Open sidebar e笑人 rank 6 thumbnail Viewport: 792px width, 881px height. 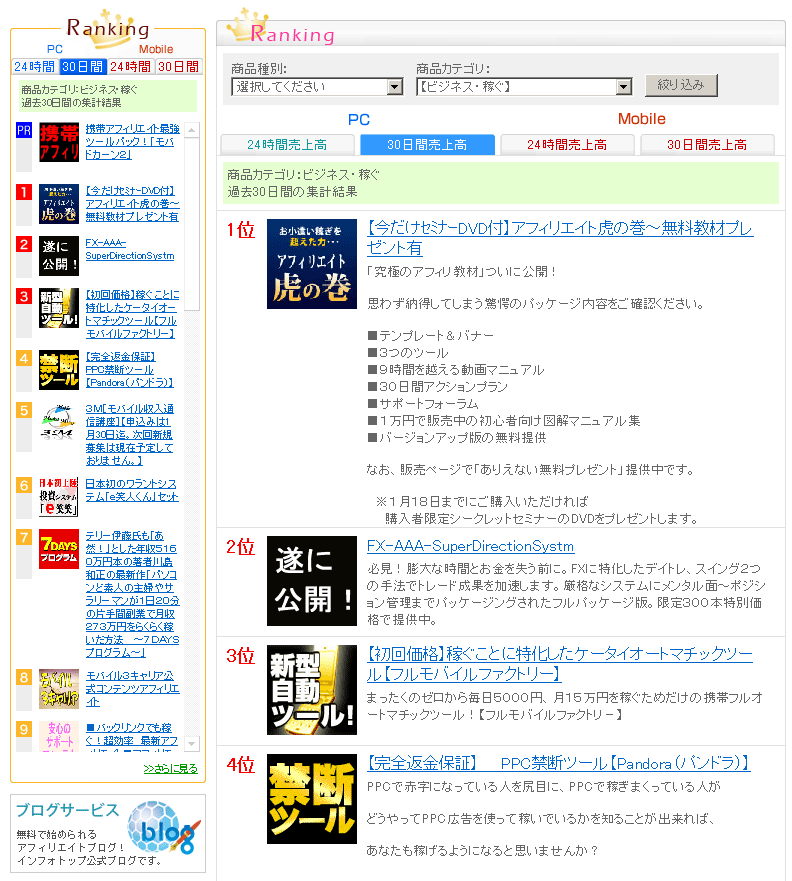(59, 497)
